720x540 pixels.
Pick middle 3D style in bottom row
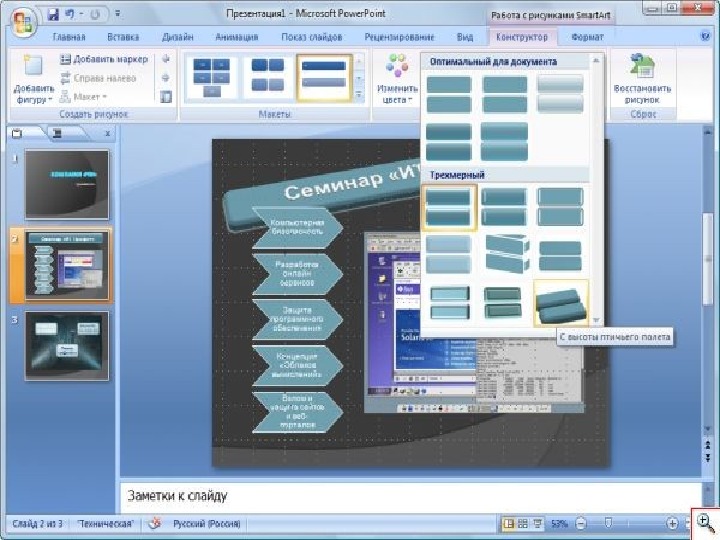click(505, 302)
